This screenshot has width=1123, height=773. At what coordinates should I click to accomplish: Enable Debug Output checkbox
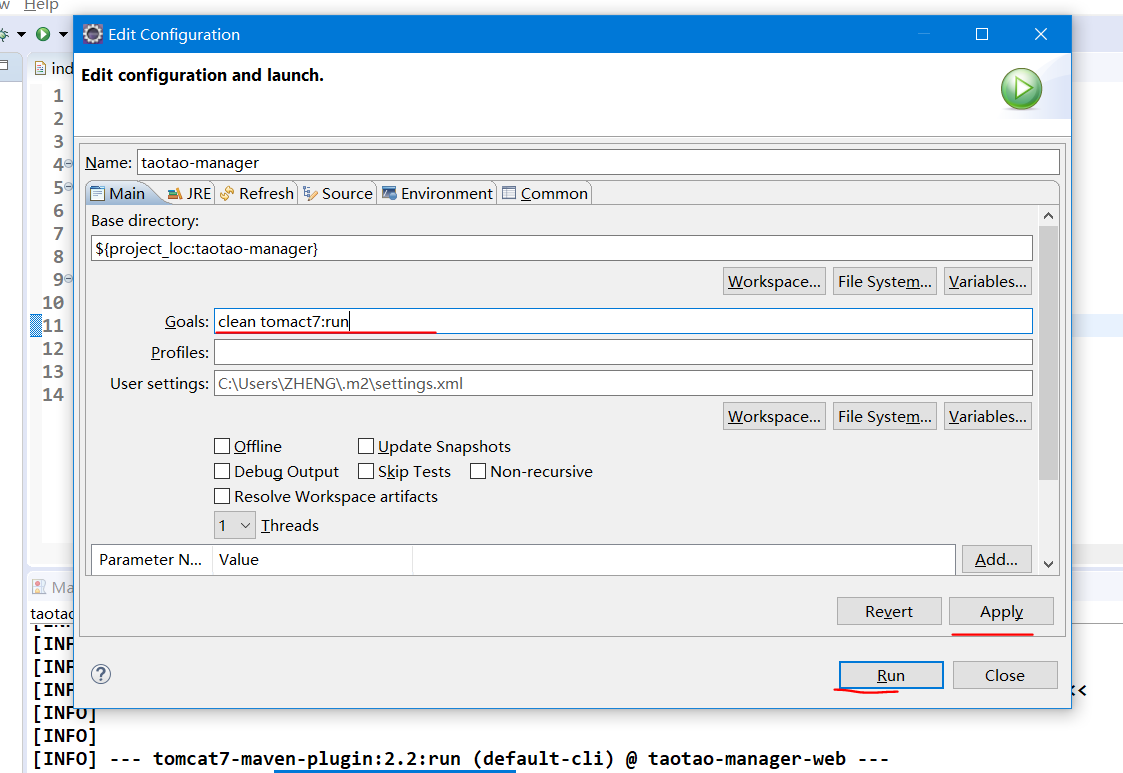[x=222, y=471]
